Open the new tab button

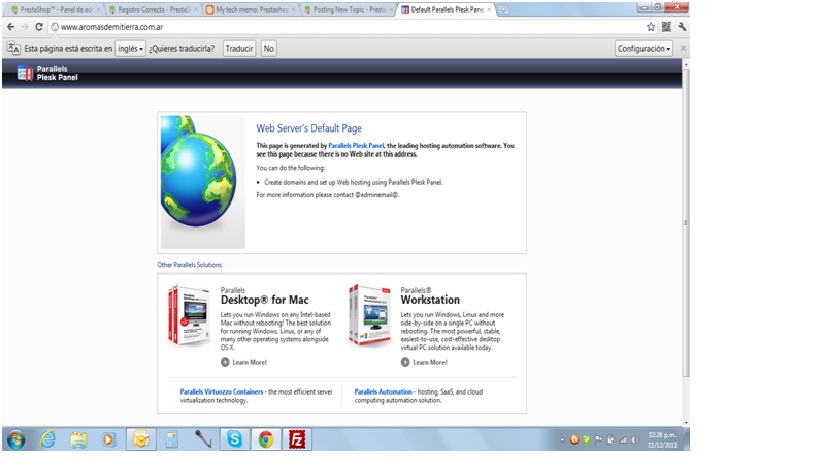click(x=502, y=9)
